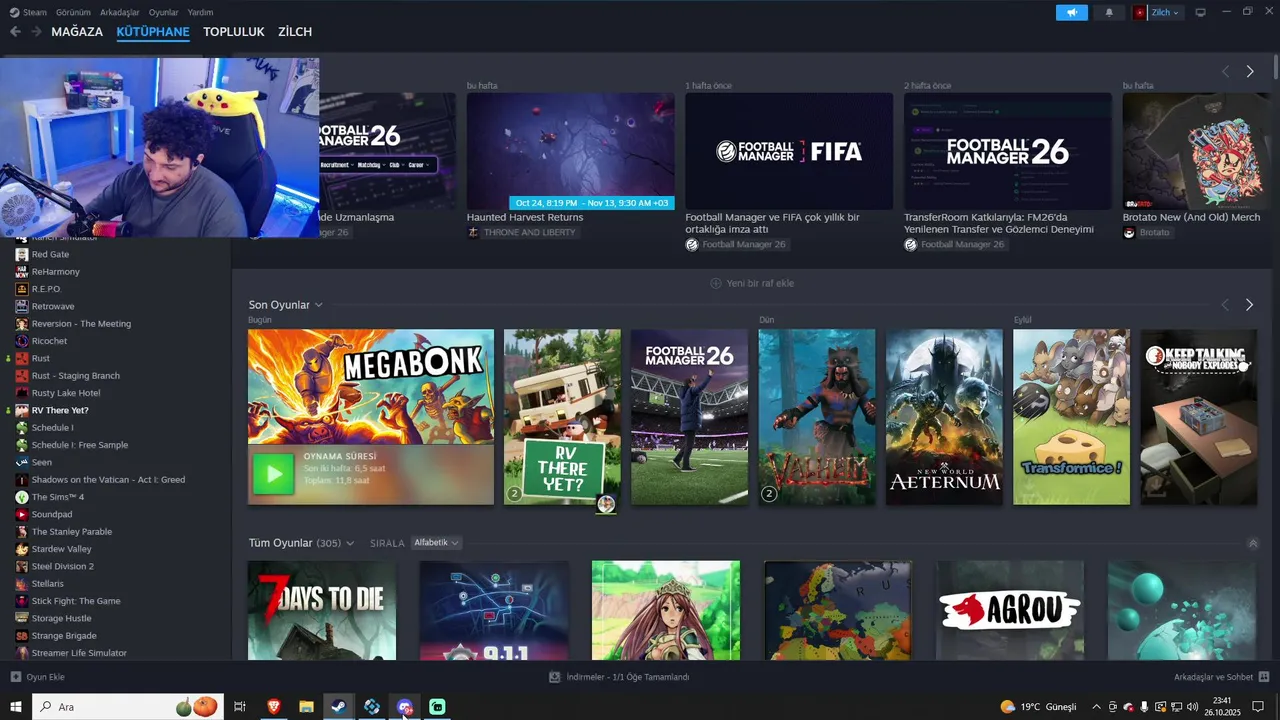Click RV There Yet? game cover

(x=562, y=417)
